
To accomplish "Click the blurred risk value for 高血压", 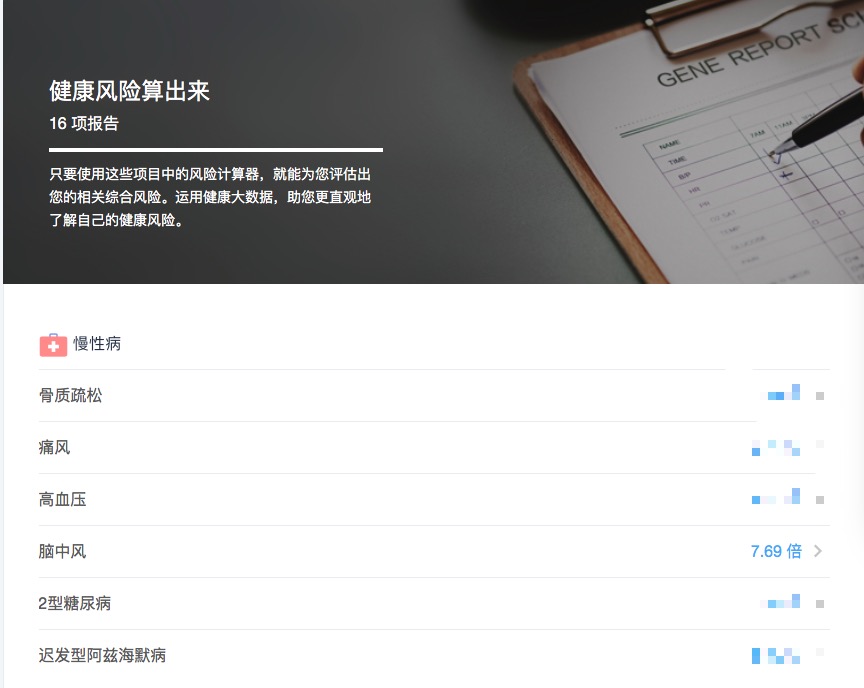I will (776, 496).
